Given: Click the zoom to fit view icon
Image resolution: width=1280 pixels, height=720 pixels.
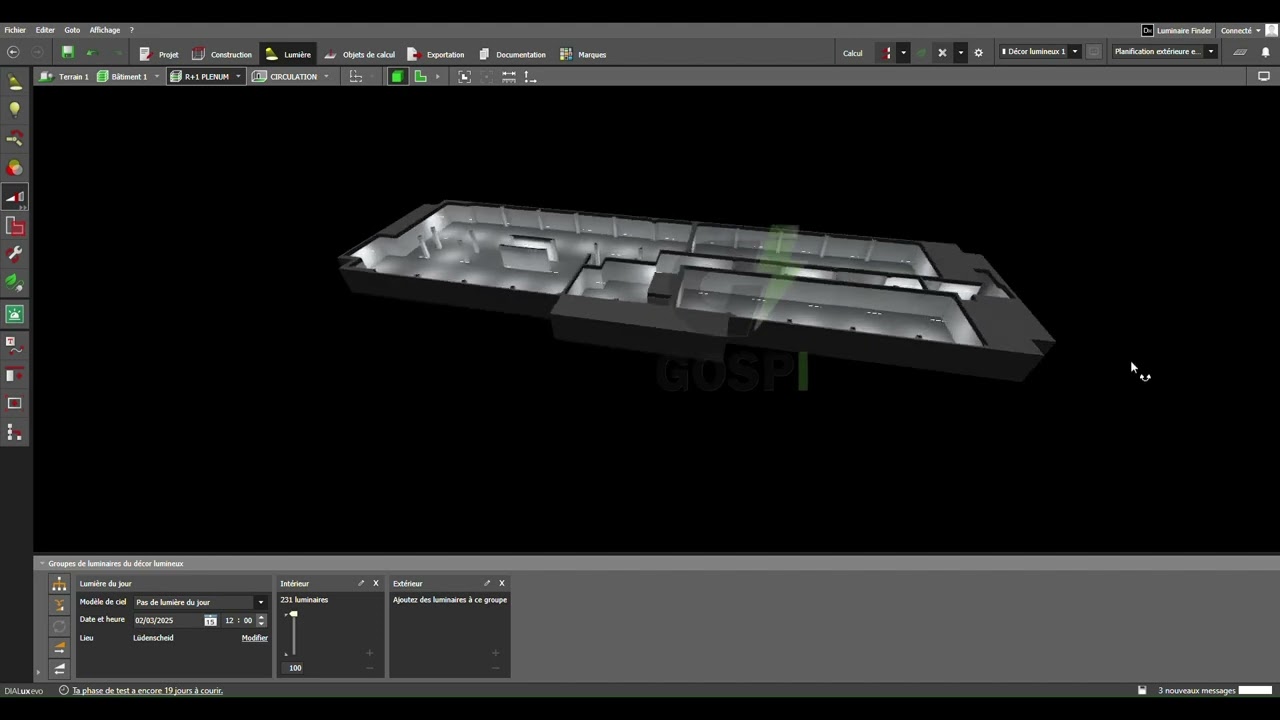Looking at the screenshot, I should pyautogui.click(x=464, y=76).
